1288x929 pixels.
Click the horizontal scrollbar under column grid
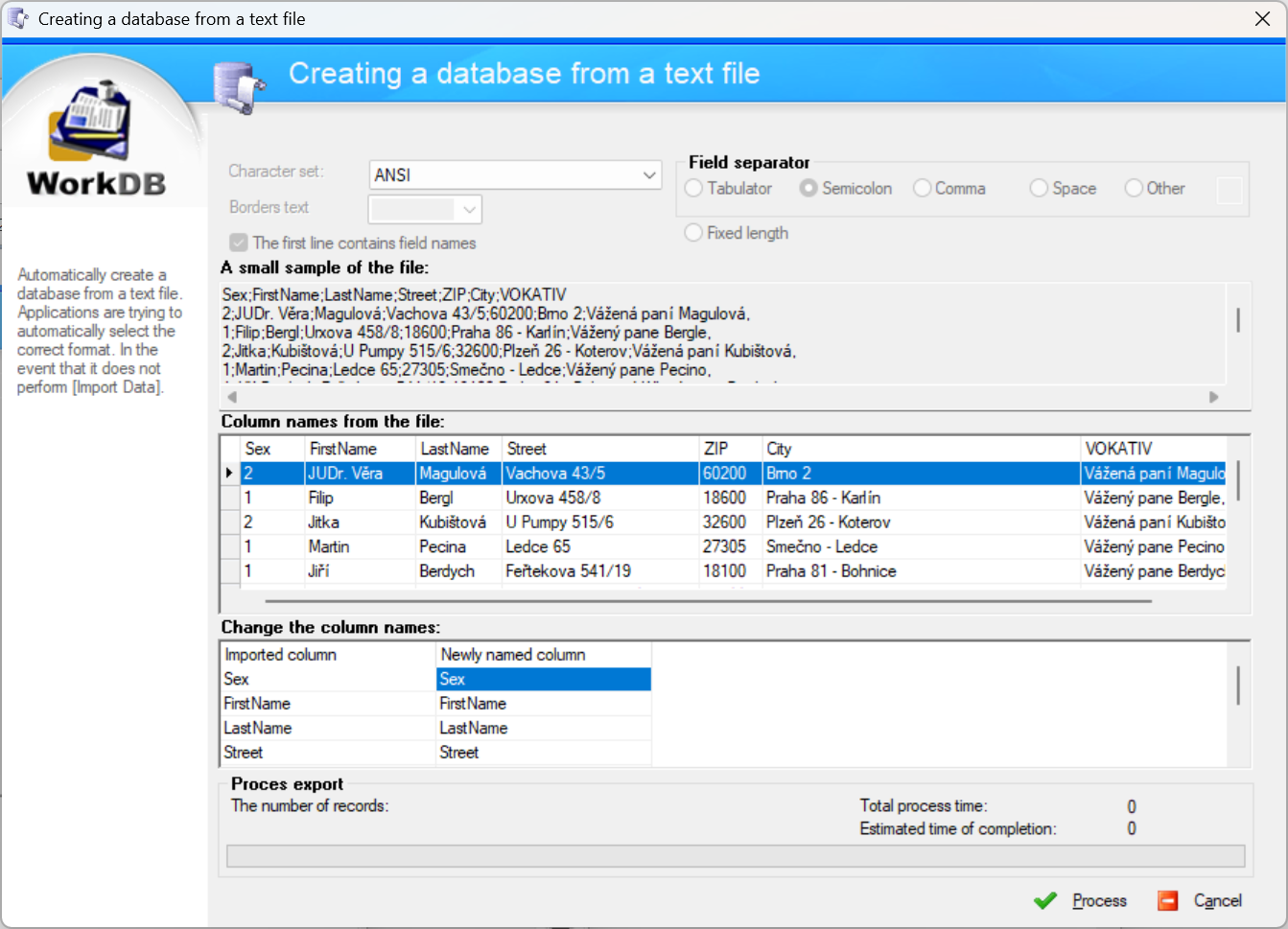tap(708, 601)
